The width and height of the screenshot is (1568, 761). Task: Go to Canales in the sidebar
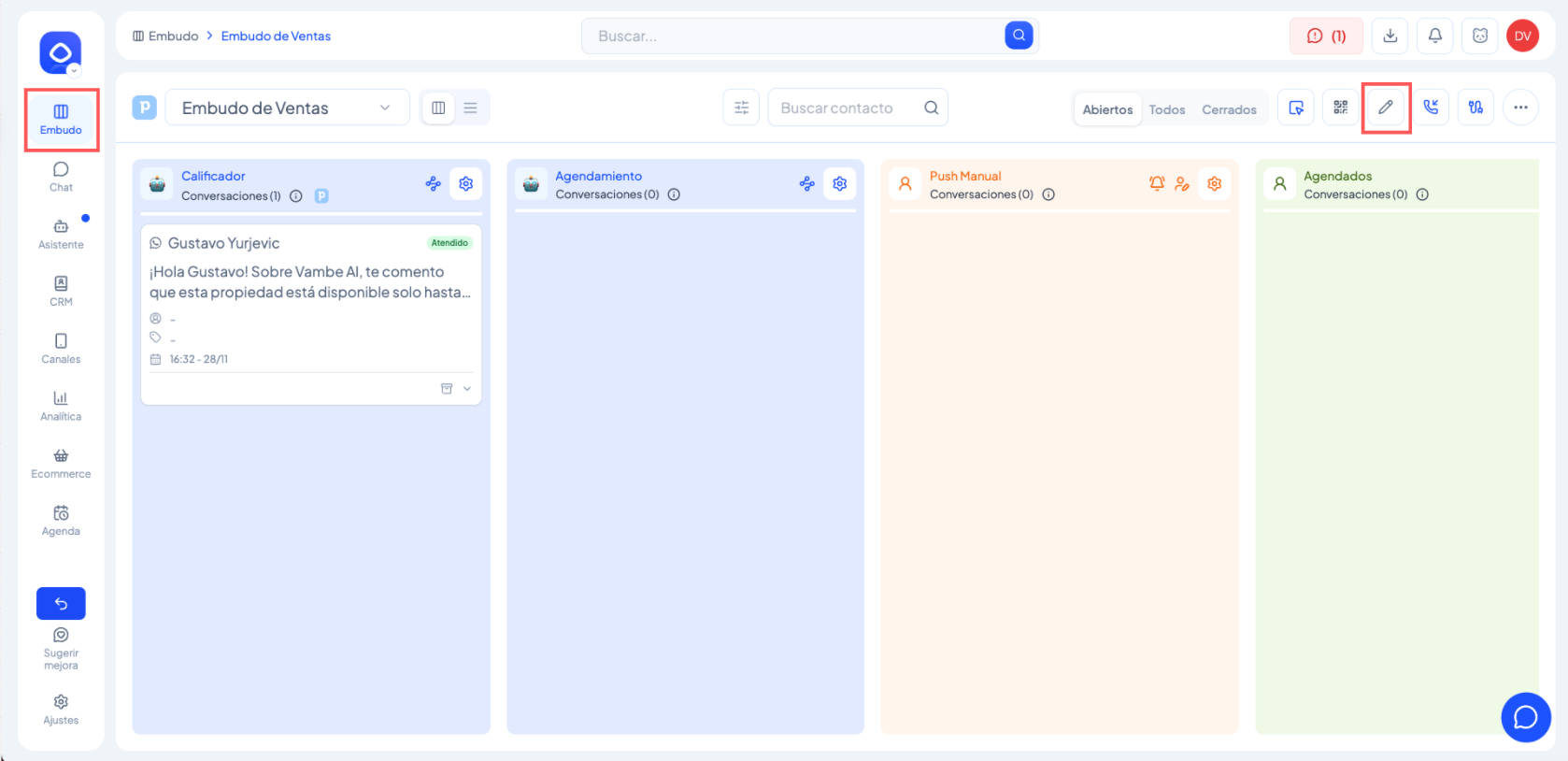(61, 349)
